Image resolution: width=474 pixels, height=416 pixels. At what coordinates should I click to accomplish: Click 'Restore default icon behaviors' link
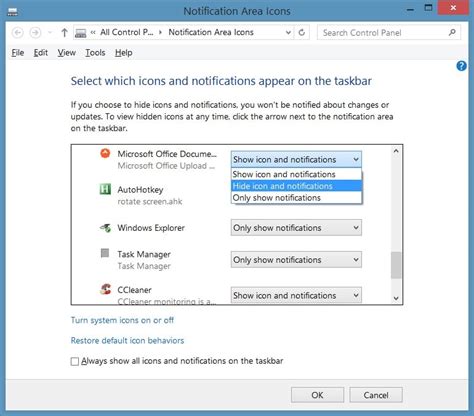click(127, 341)
